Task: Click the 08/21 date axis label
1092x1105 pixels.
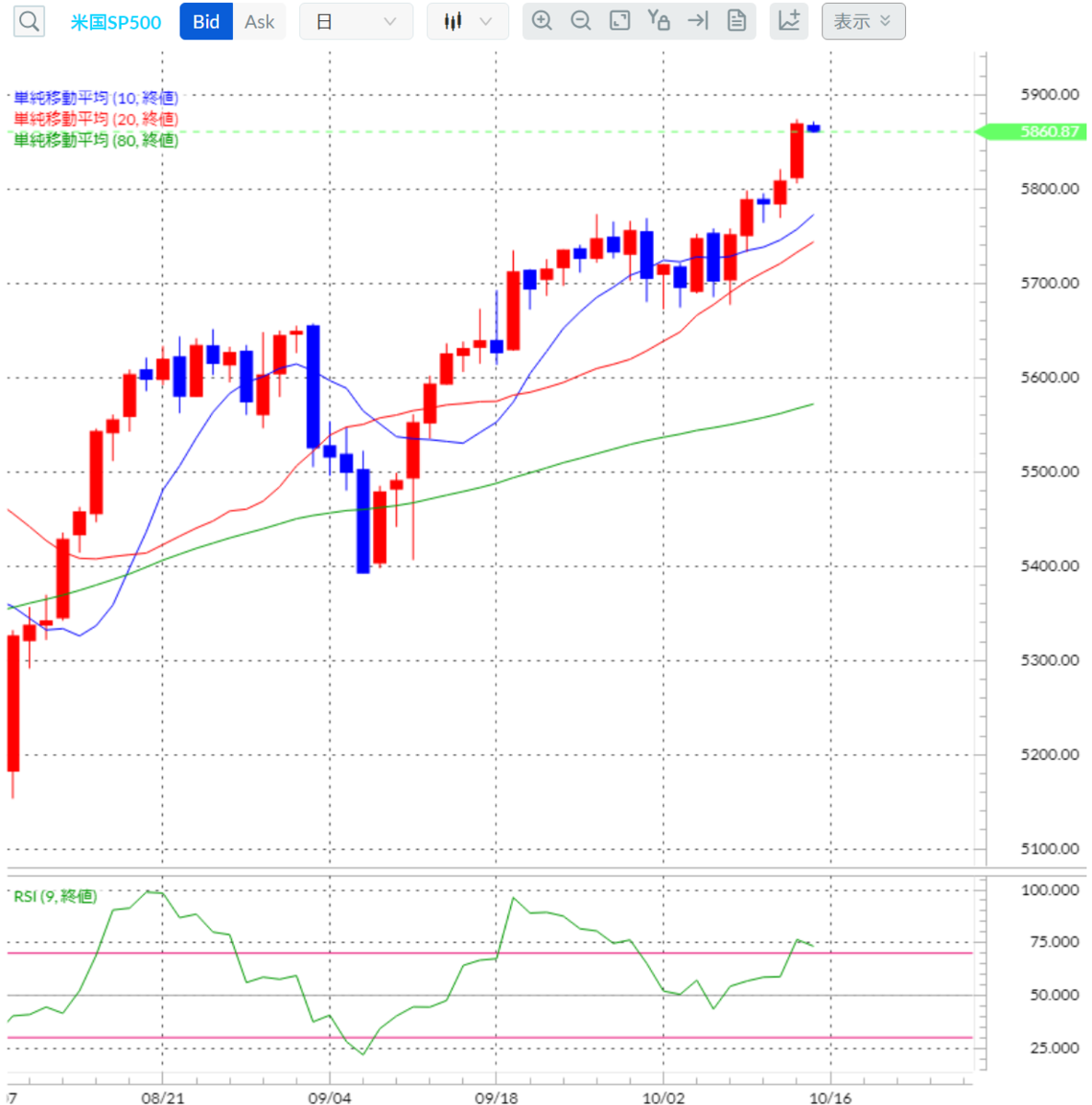Action: click(x=162, y=1098)
